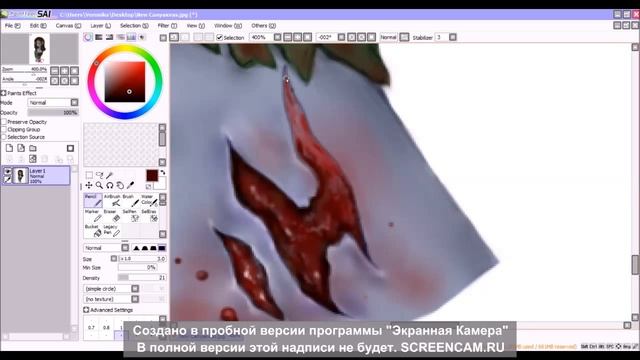The height and width of the screenshot is (360, 640).
Task: Enable Clipping Group checkbox
Action: point(4,129)
